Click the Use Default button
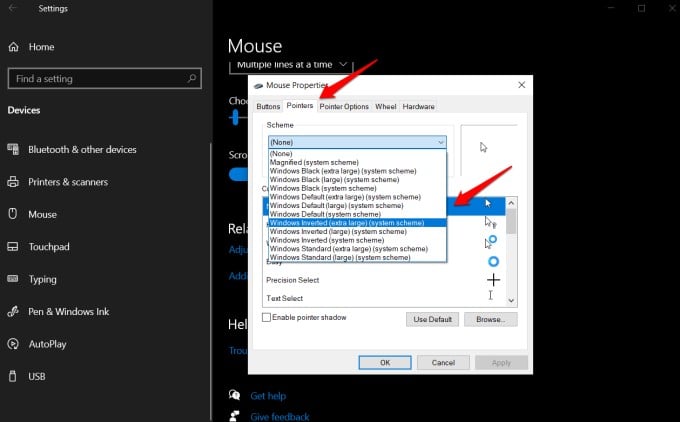Viewport: 680px width, 422px height. 432,319
